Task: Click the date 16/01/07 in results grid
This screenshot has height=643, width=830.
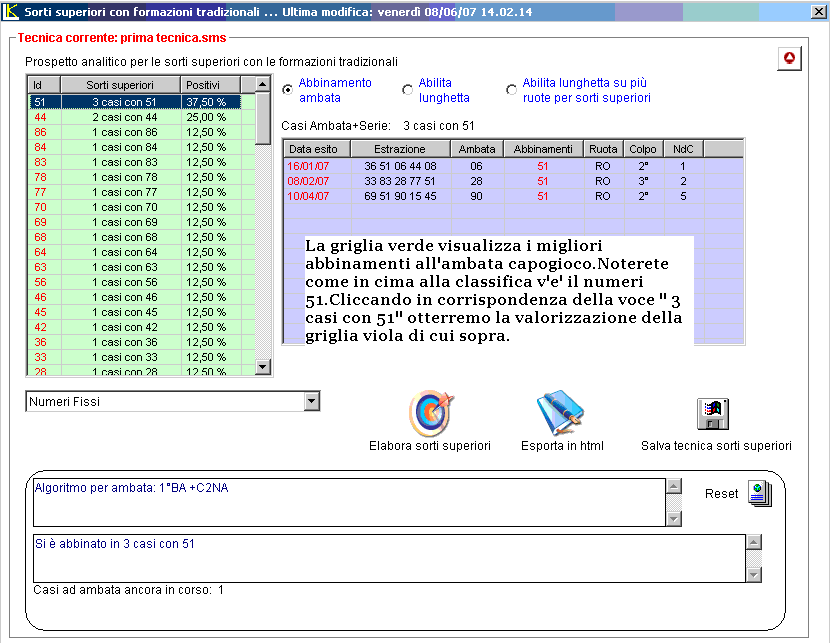Action: (308, 166)
